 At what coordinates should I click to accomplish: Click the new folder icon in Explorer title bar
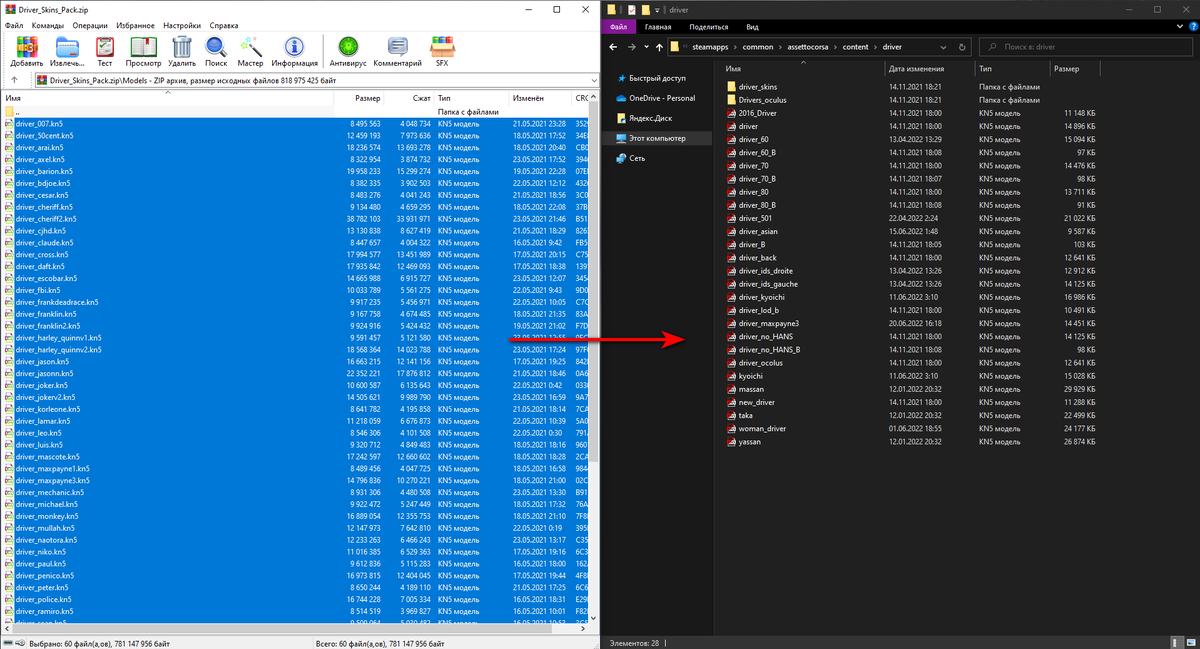[647, 9]
